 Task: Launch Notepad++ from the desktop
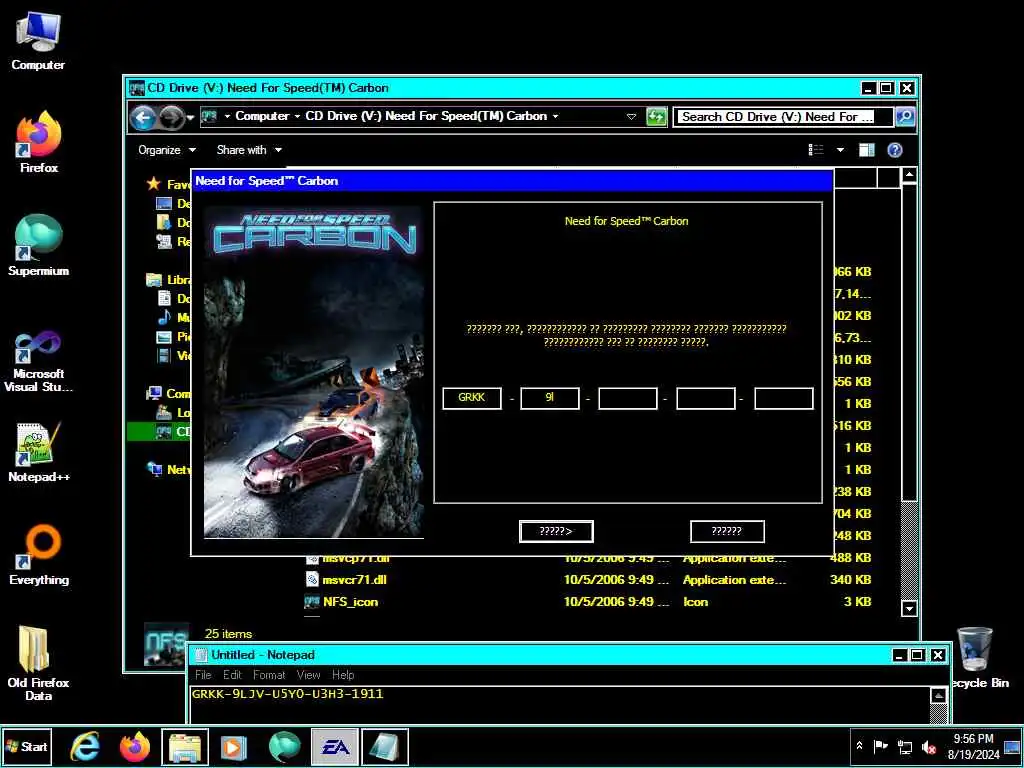39,452
